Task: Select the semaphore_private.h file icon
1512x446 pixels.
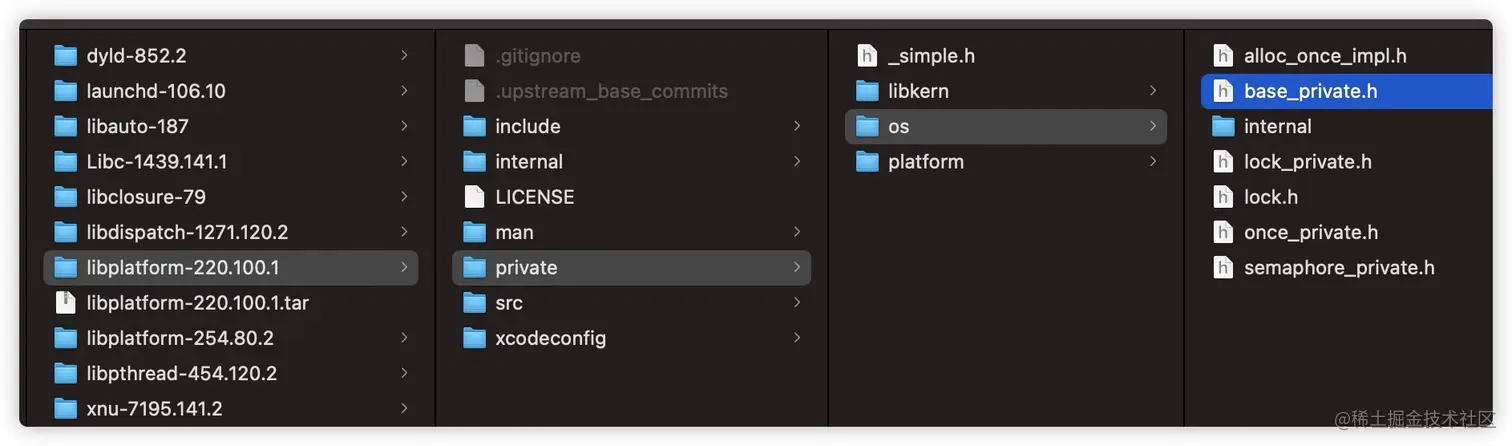Action: tap(1223, 268)
